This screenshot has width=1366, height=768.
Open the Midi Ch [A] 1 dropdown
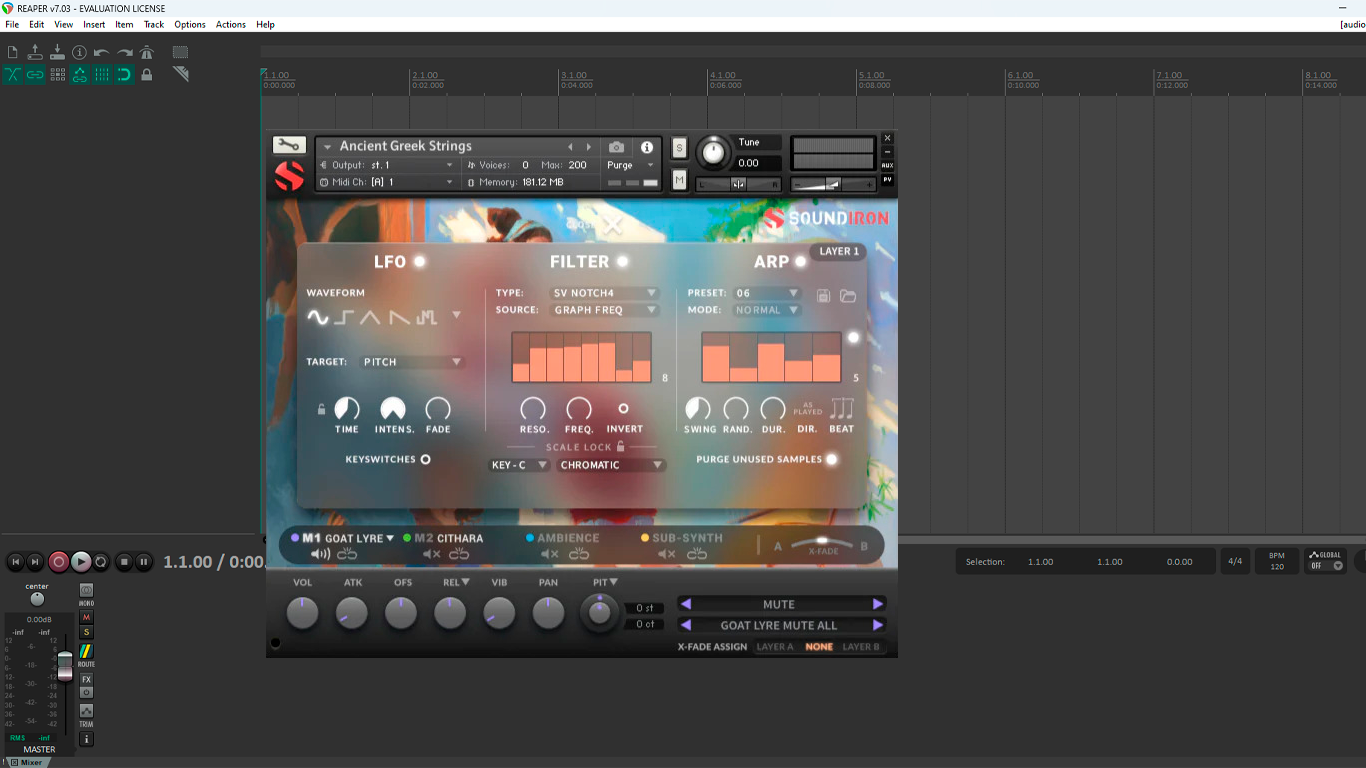(387, 182)
